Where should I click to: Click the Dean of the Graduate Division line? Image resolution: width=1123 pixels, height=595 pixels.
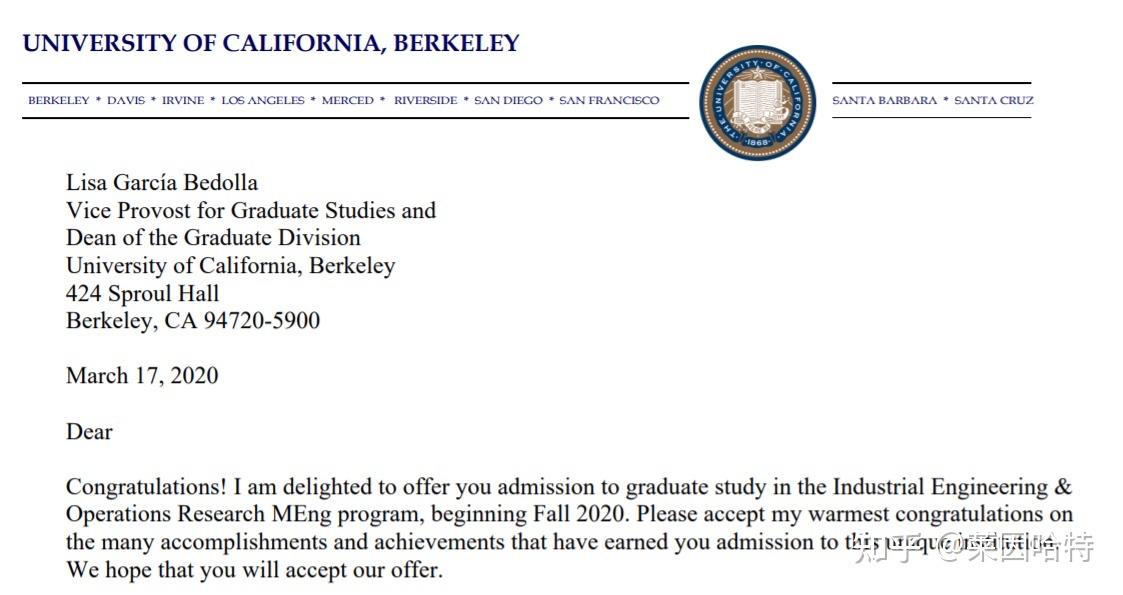pos(213,238)
